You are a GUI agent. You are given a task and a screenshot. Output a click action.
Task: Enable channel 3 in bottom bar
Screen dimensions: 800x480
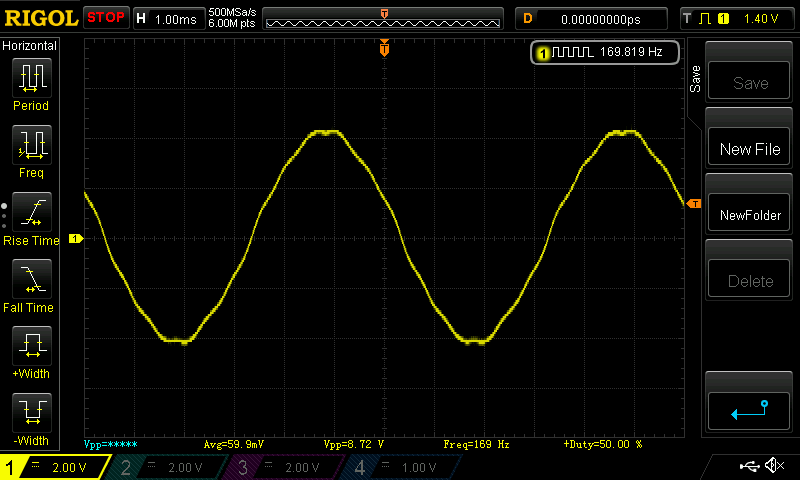click(x=287, y=467)
